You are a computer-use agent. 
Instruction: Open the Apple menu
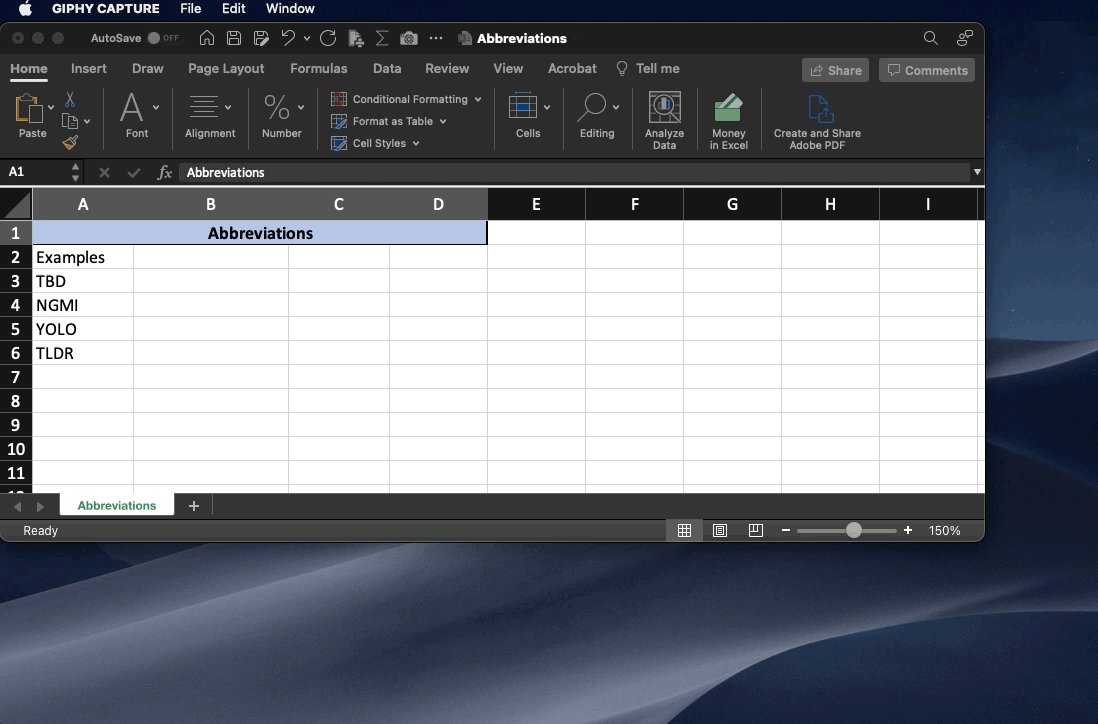coord(25,8)
